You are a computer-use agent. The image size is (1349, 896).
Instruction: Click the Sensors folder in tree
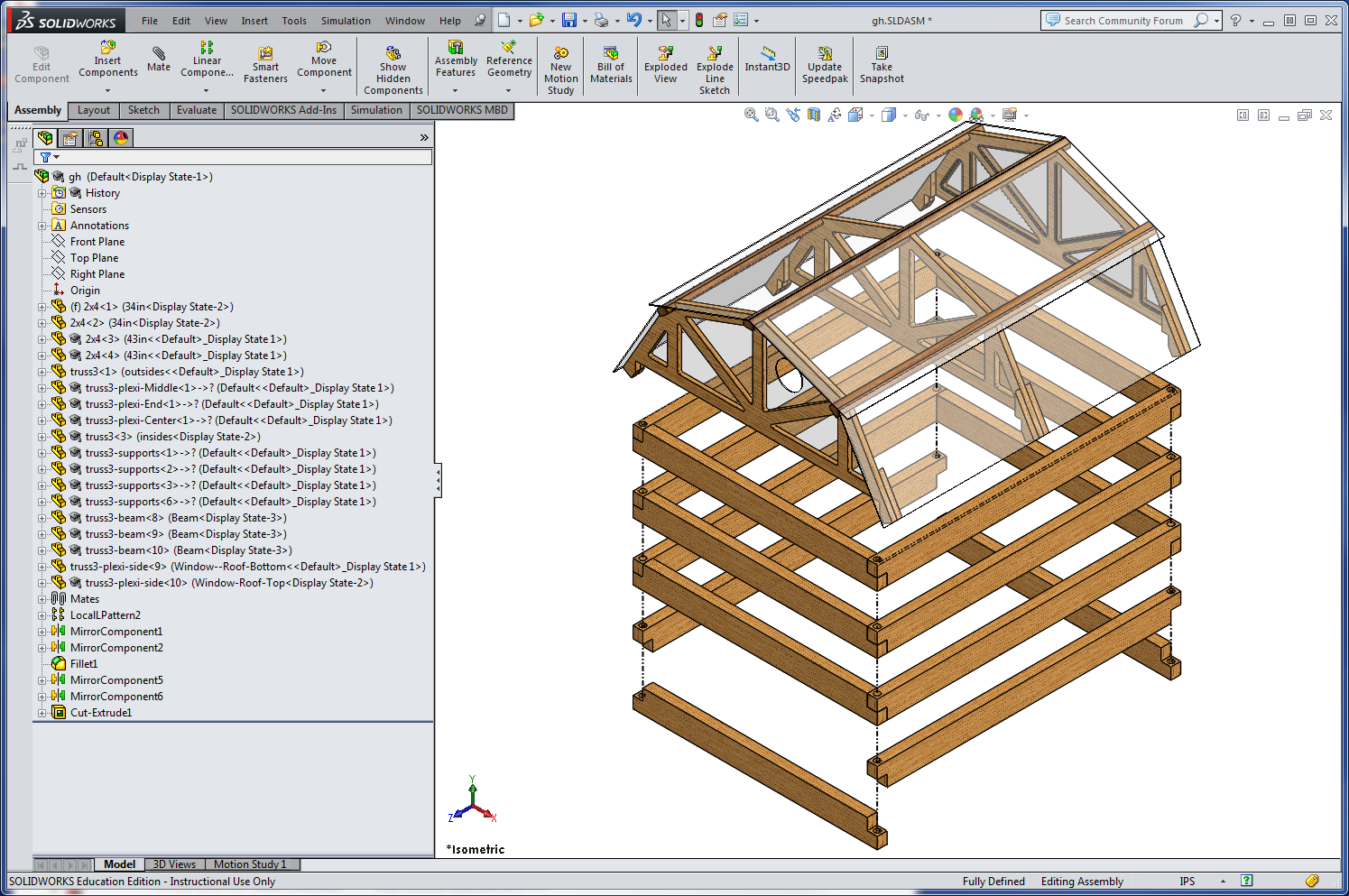click(x=88, y=209)
